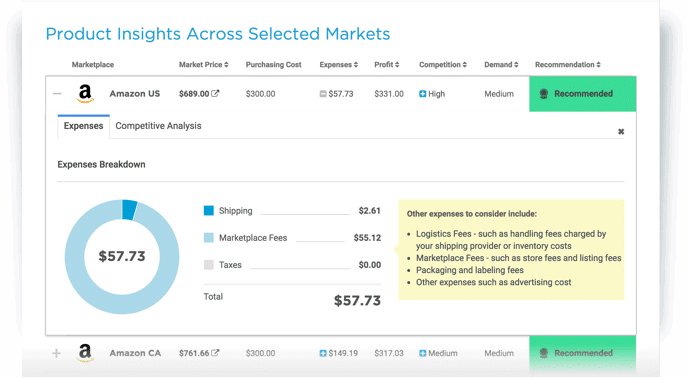689x378 pixels.
Task: Close the expenses detail panel
Action: [x=621, y=131]
